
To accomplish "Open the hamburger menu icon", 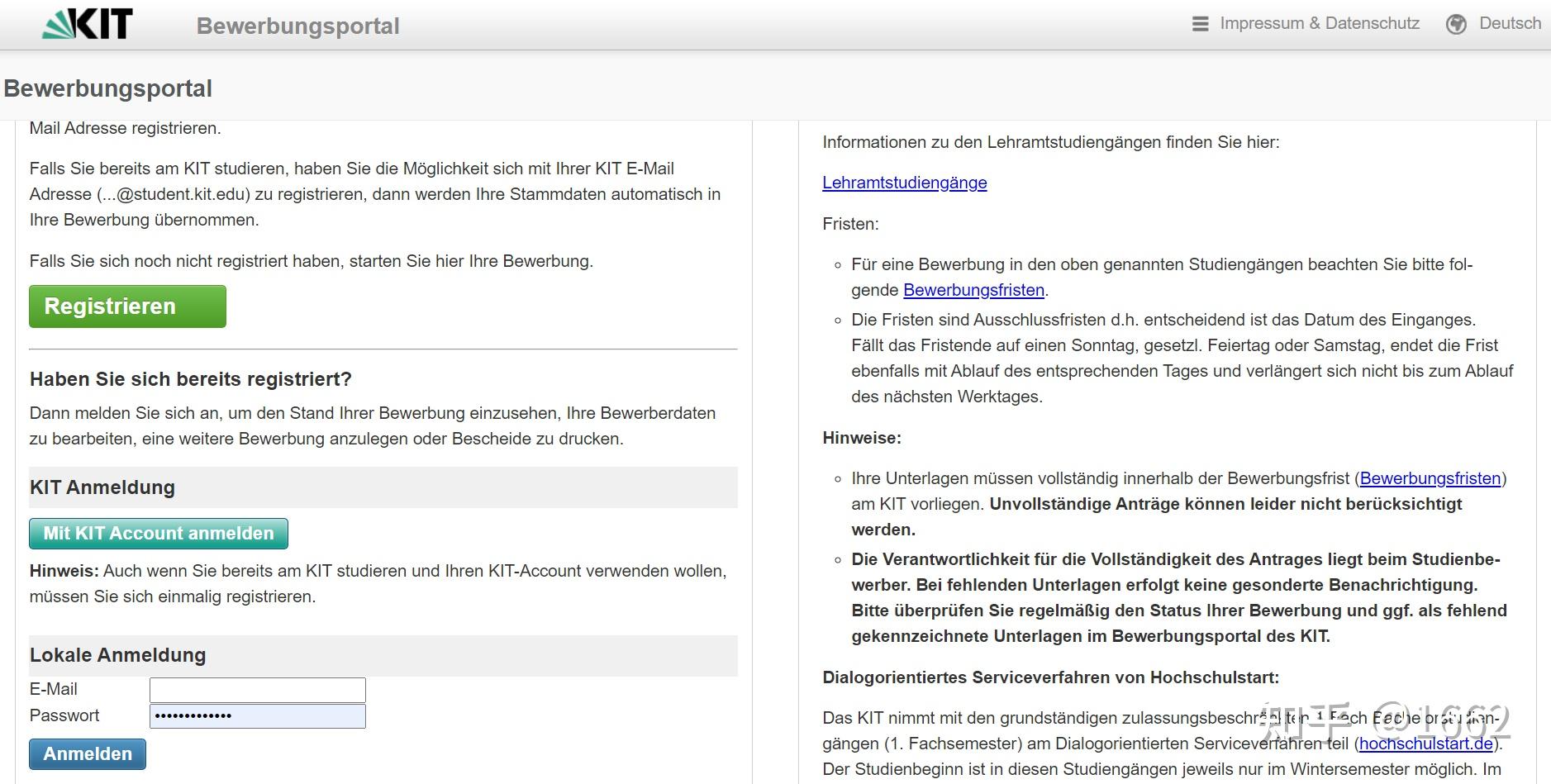I will tap(1200, 24).
